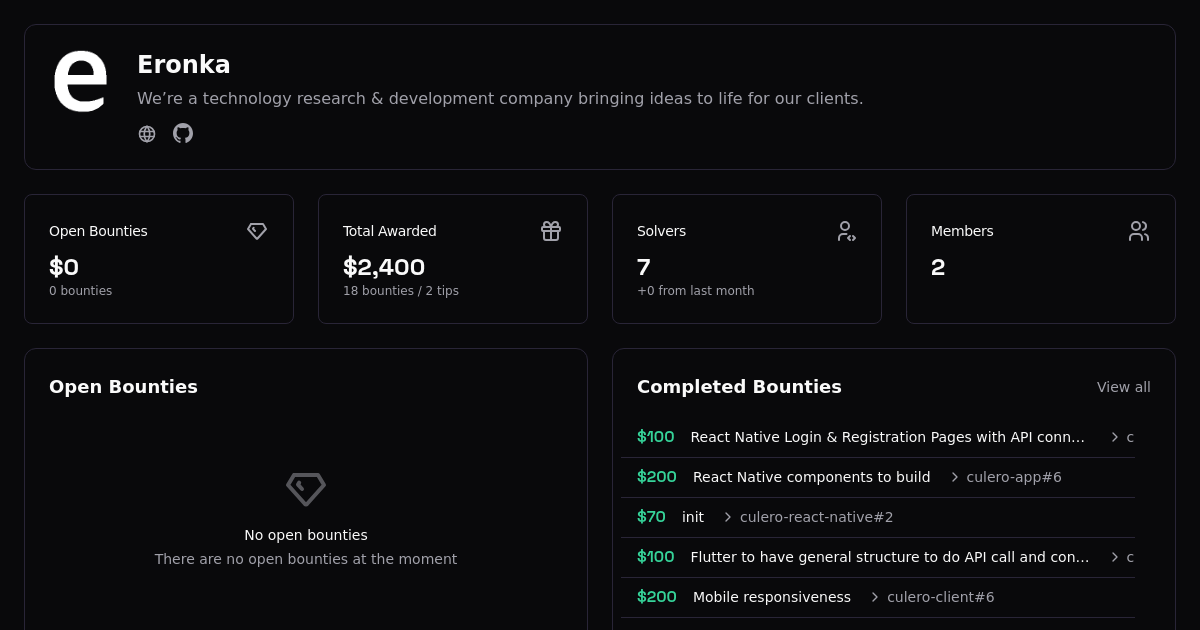Screen dimensions: 1200x630
Task: Open the culero-client#6 issue link
Action: 940,597
